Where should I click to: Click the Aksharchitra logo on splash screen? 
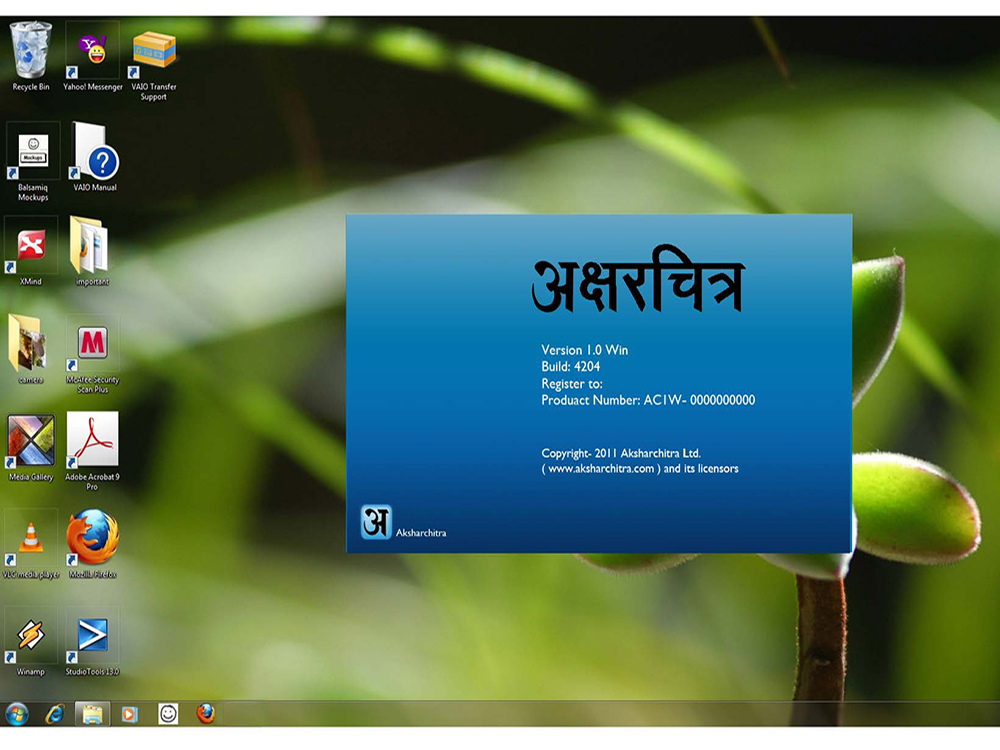(376, 522)
